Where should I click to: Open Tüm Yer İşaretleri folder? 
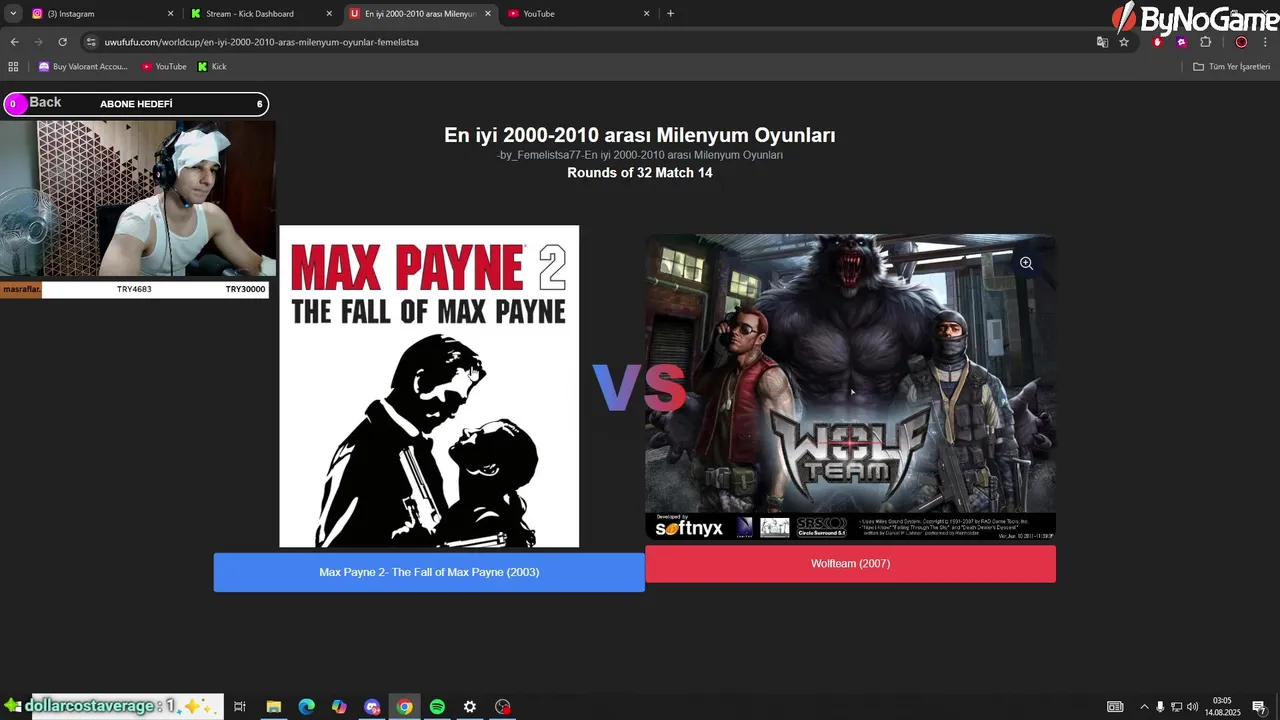click(x=1231, y=66)
